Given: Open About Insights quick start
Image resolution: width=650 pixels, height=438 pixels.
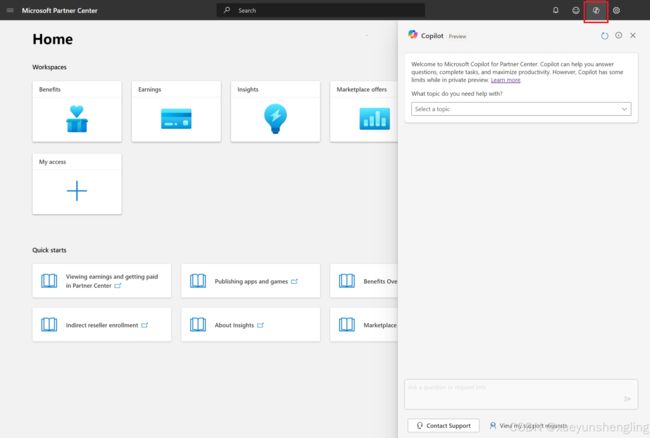Looking at the screenshot, I should pos(234,325).
